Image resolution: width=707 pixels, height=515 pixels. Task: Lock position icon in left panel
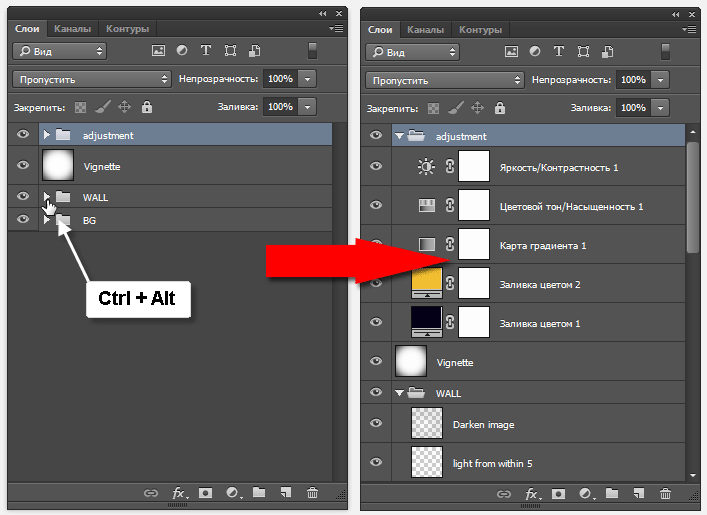(124, 107)
